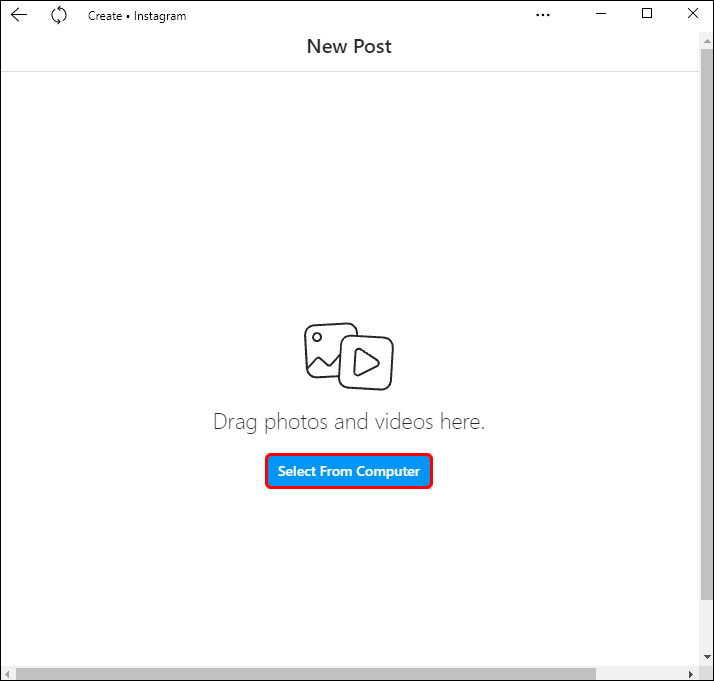Click the horizontal scrollbar thumb
This screenshot has width=714, height=681.
click(306, 674)
